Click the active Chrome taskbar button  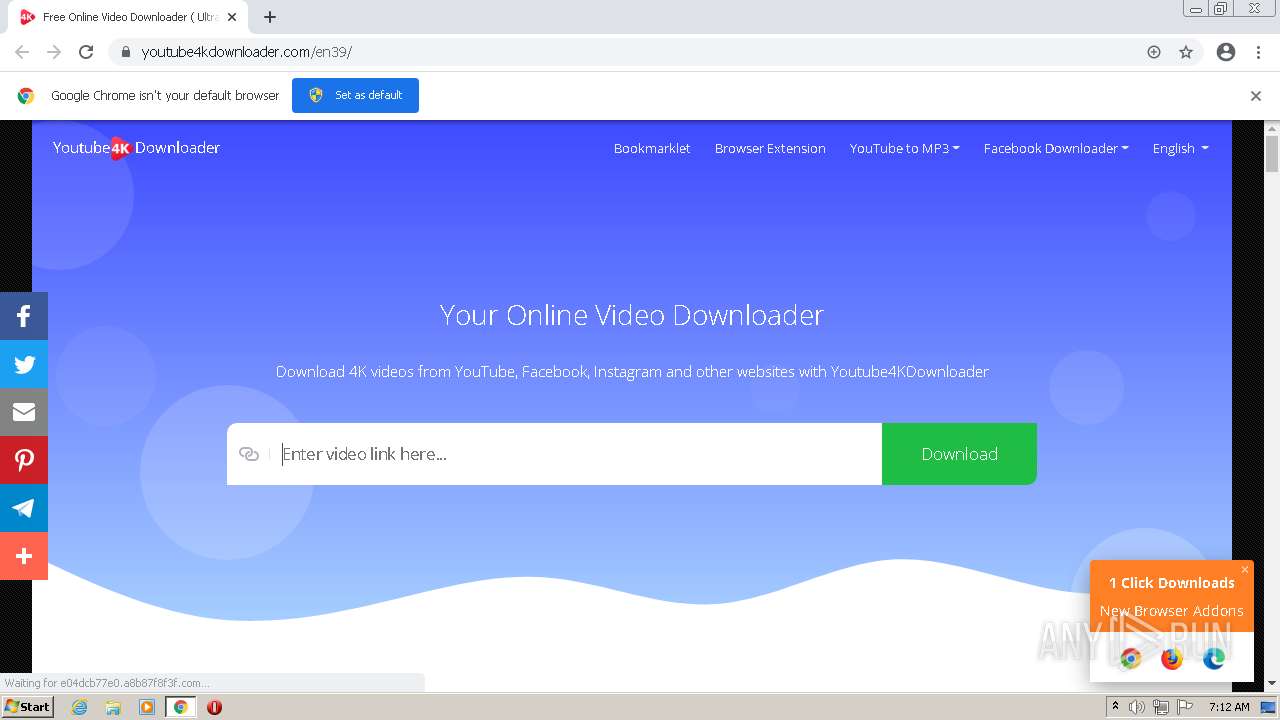181,707
